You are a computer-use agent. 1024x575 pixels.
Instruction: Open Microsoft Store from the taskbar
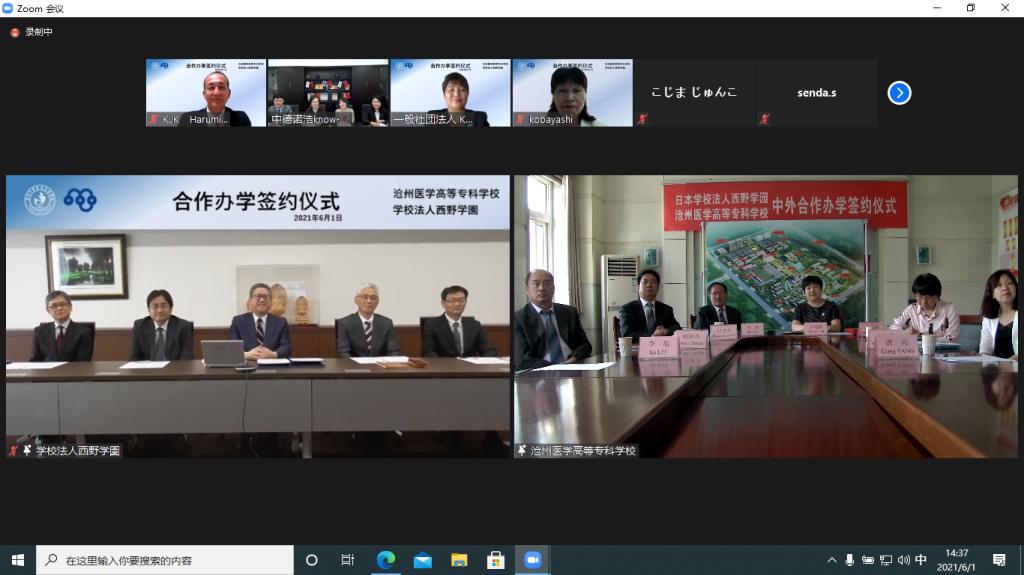point(494,560)
